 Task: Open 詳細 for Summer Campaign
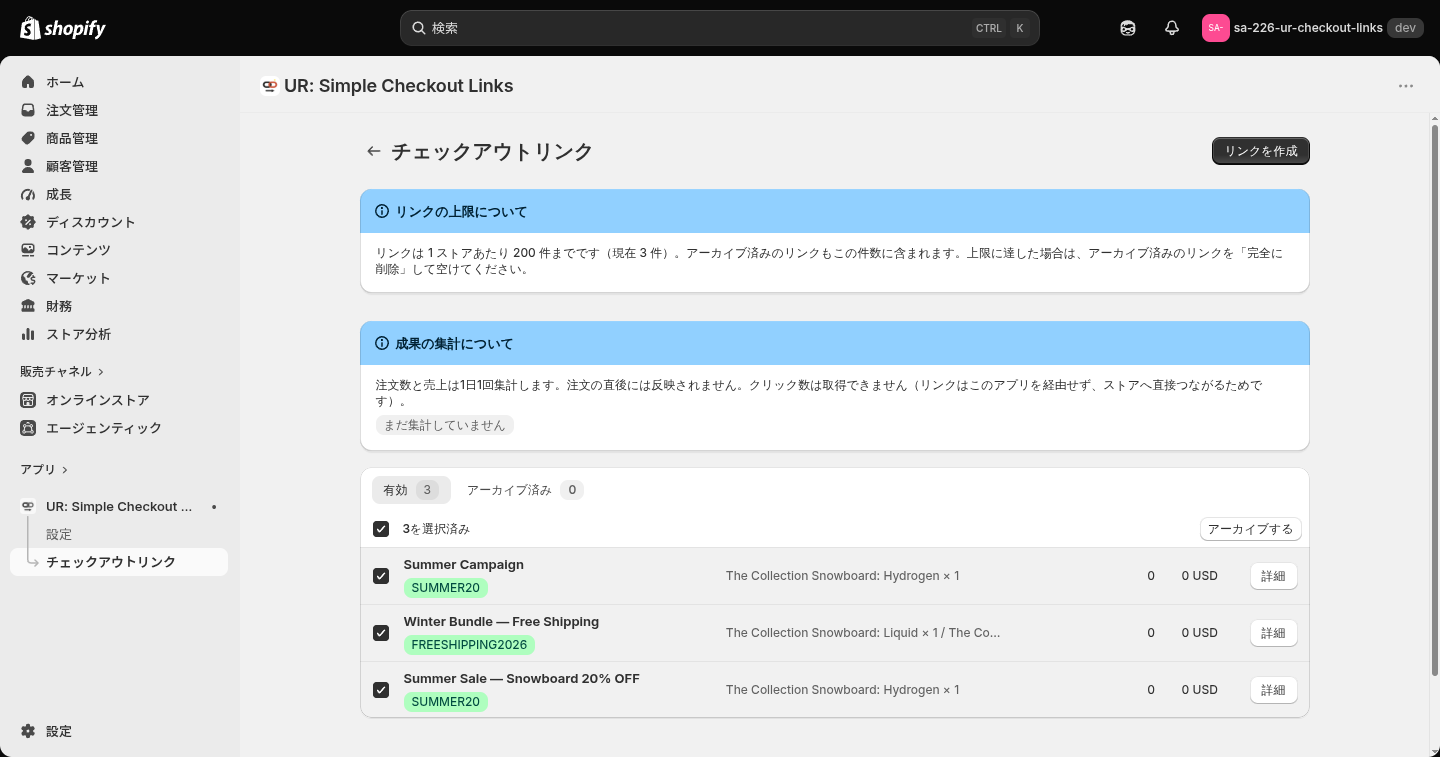coord(1273,576)
